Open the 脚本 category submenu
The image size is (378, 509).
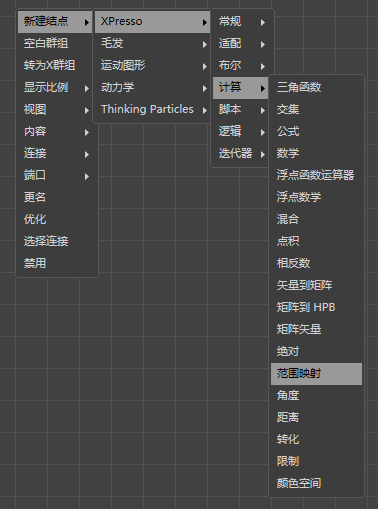point(241,109)
